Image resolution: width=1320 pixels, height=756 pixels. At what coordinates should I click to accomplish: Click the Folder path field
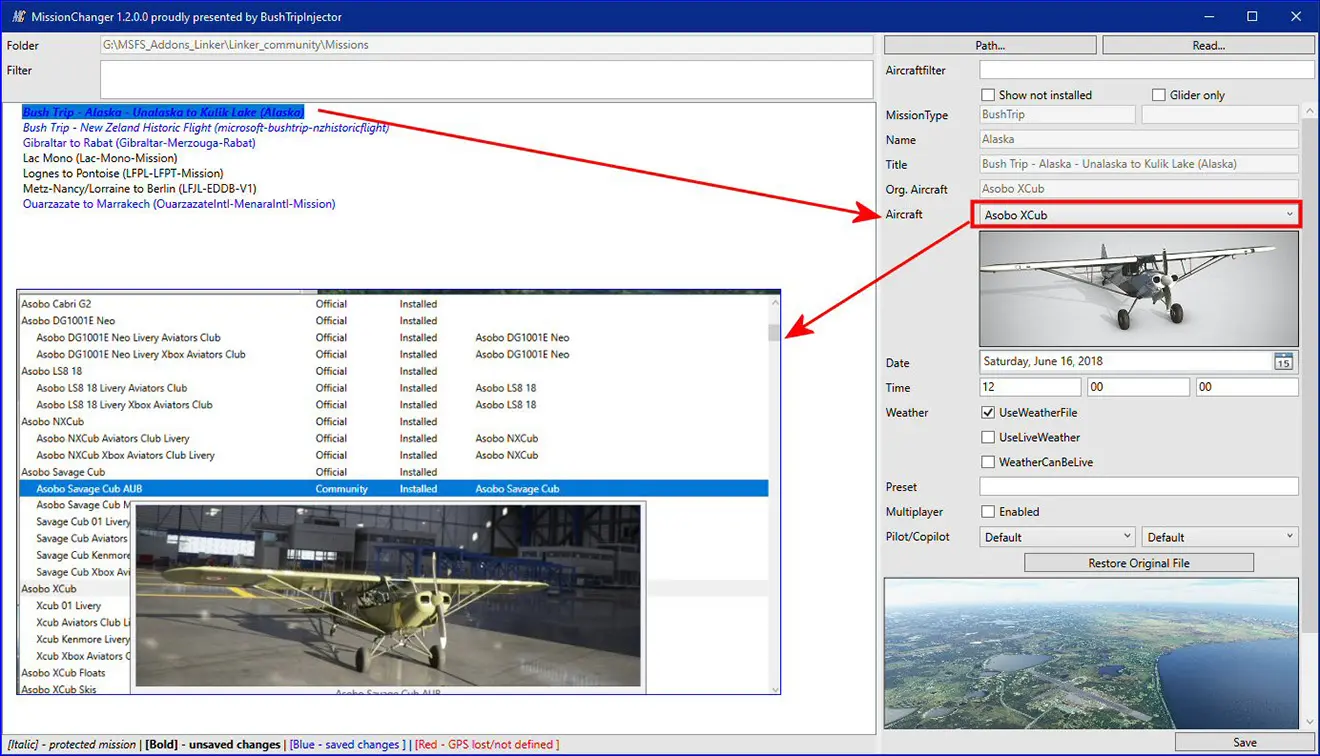tap(487, 45)
